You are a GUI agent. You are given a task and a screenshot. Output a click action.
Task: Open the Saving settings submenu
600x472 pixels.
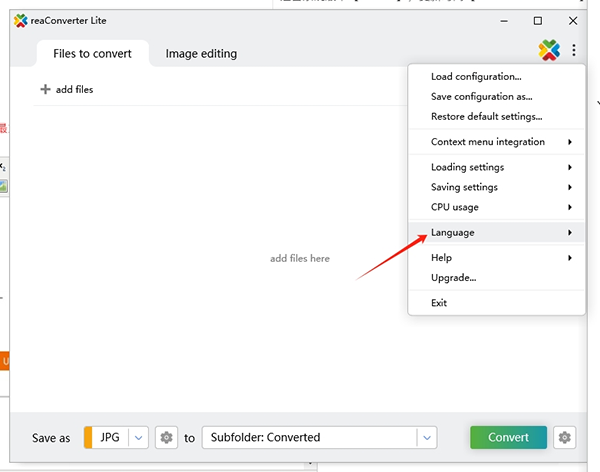496,187
